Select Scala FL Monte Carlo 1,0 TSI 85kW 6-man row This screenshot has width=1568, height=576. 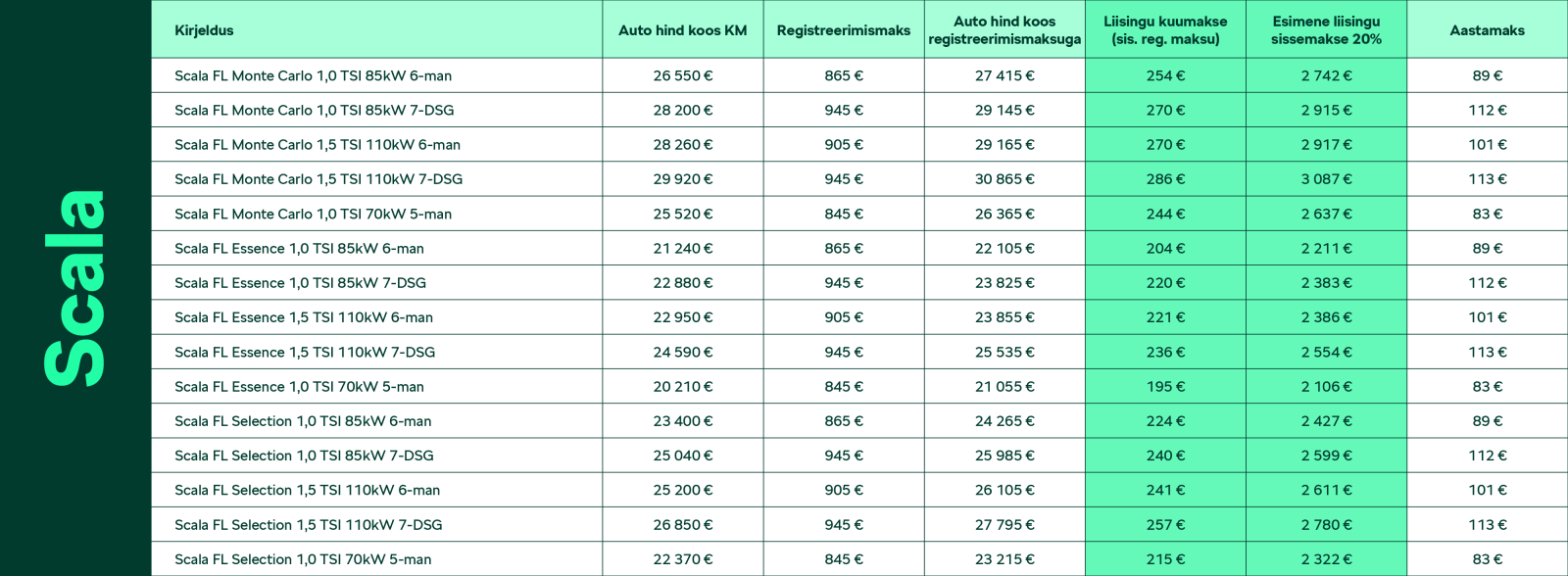click(x=859, y=75)
